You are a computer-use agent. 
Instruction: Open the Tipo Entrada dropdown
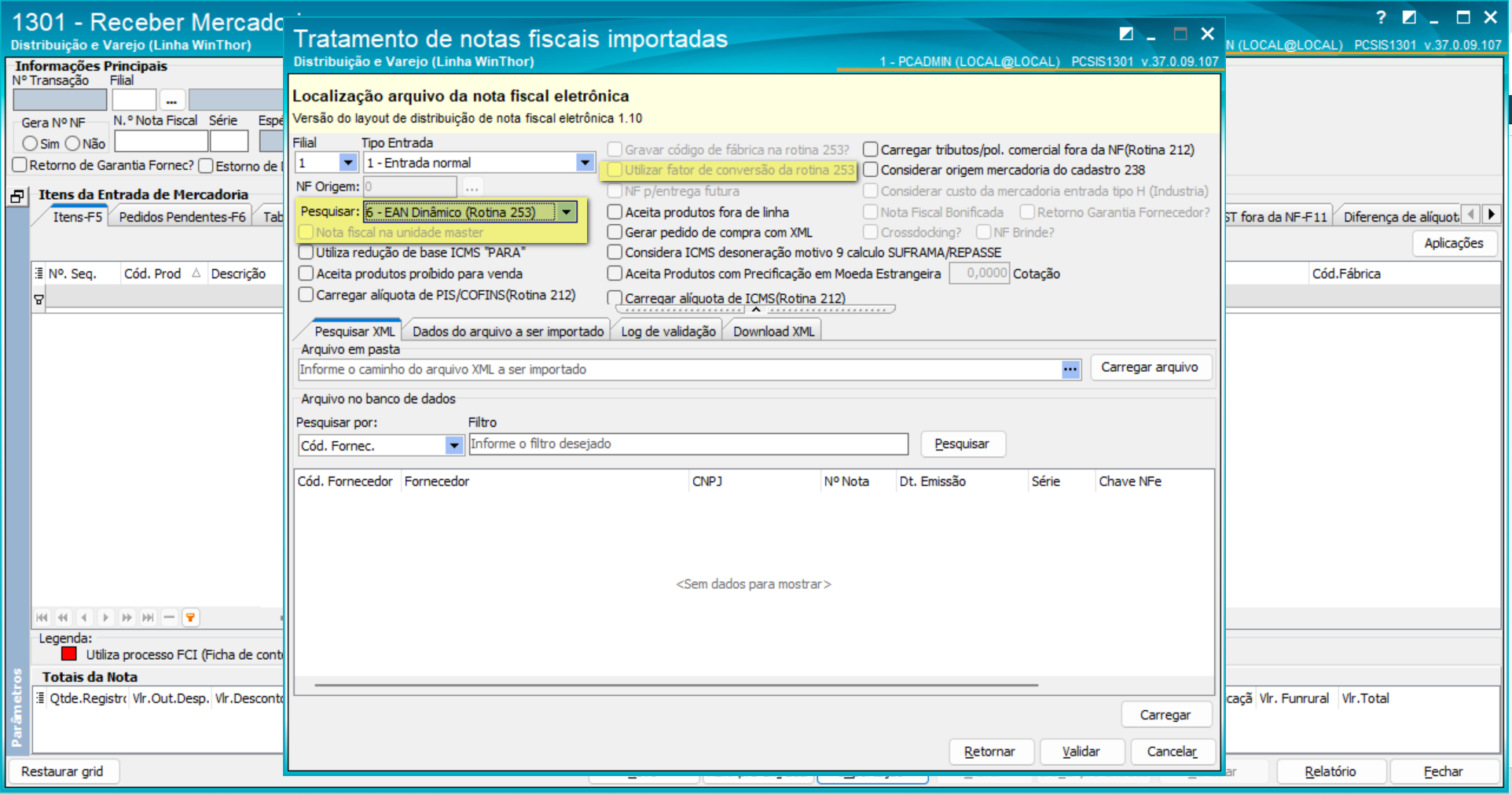click(585, 163)
